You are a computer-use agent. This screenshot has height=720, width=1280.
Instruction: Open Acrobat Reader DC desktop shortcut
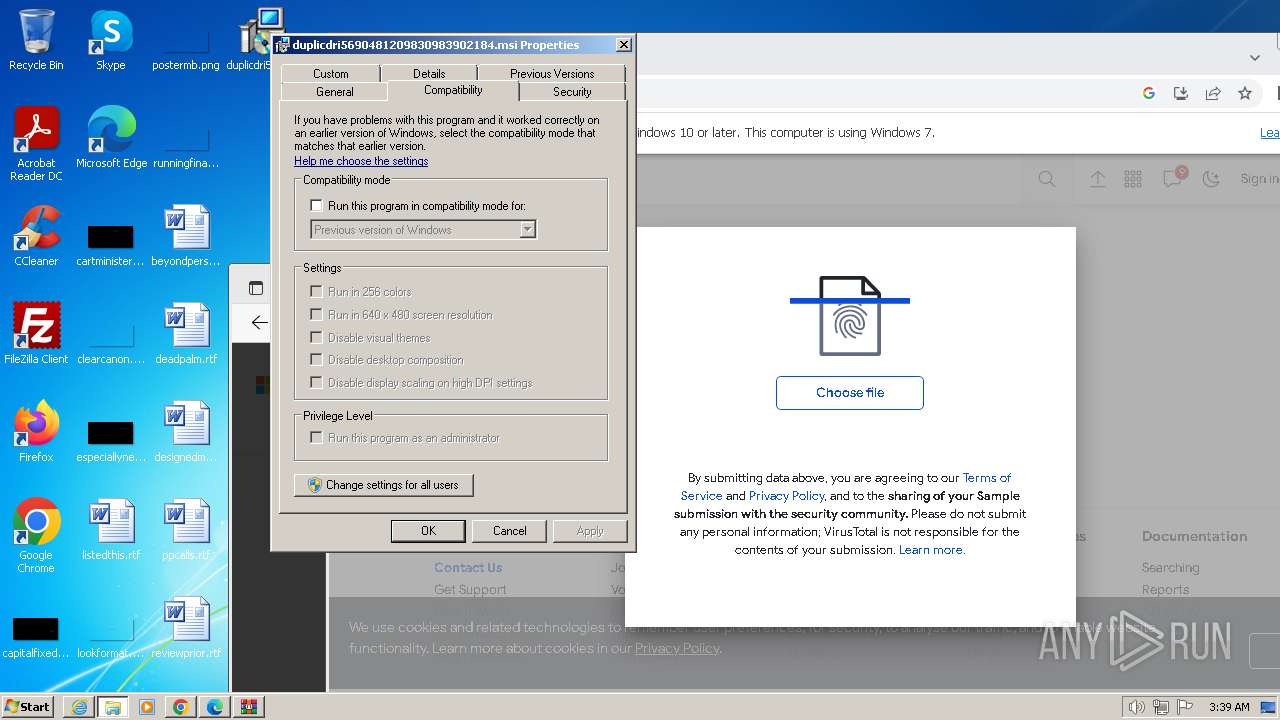click(36, 144)
